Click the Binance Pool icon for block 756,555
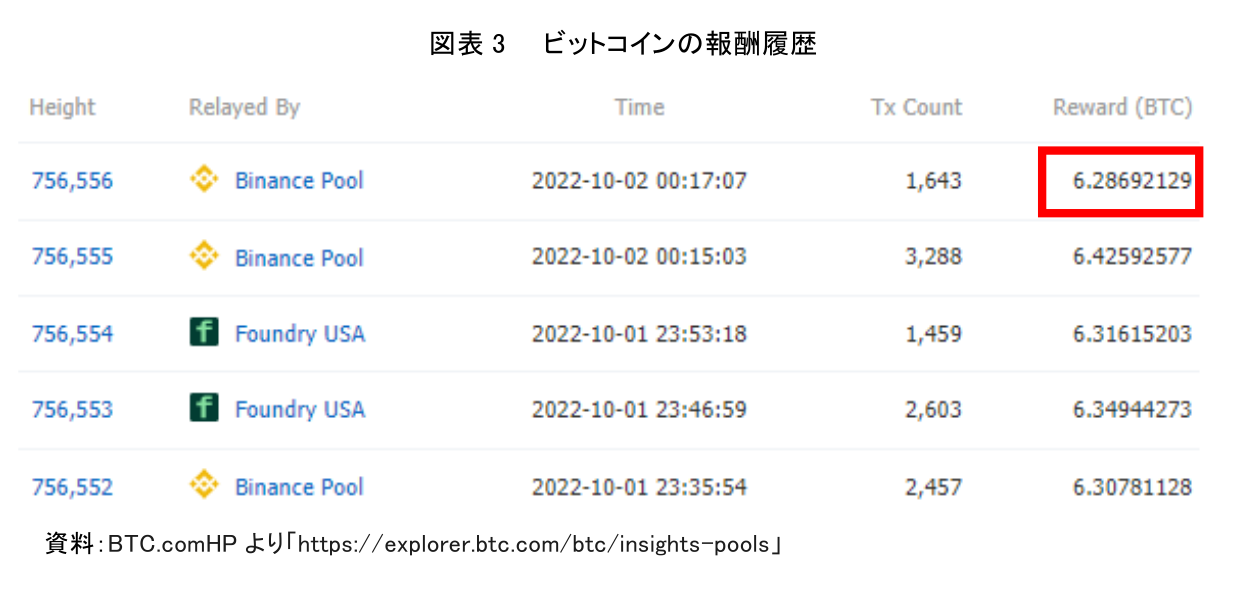The height and width of the screenshot is (592, 1242). (x=204, y=257)
